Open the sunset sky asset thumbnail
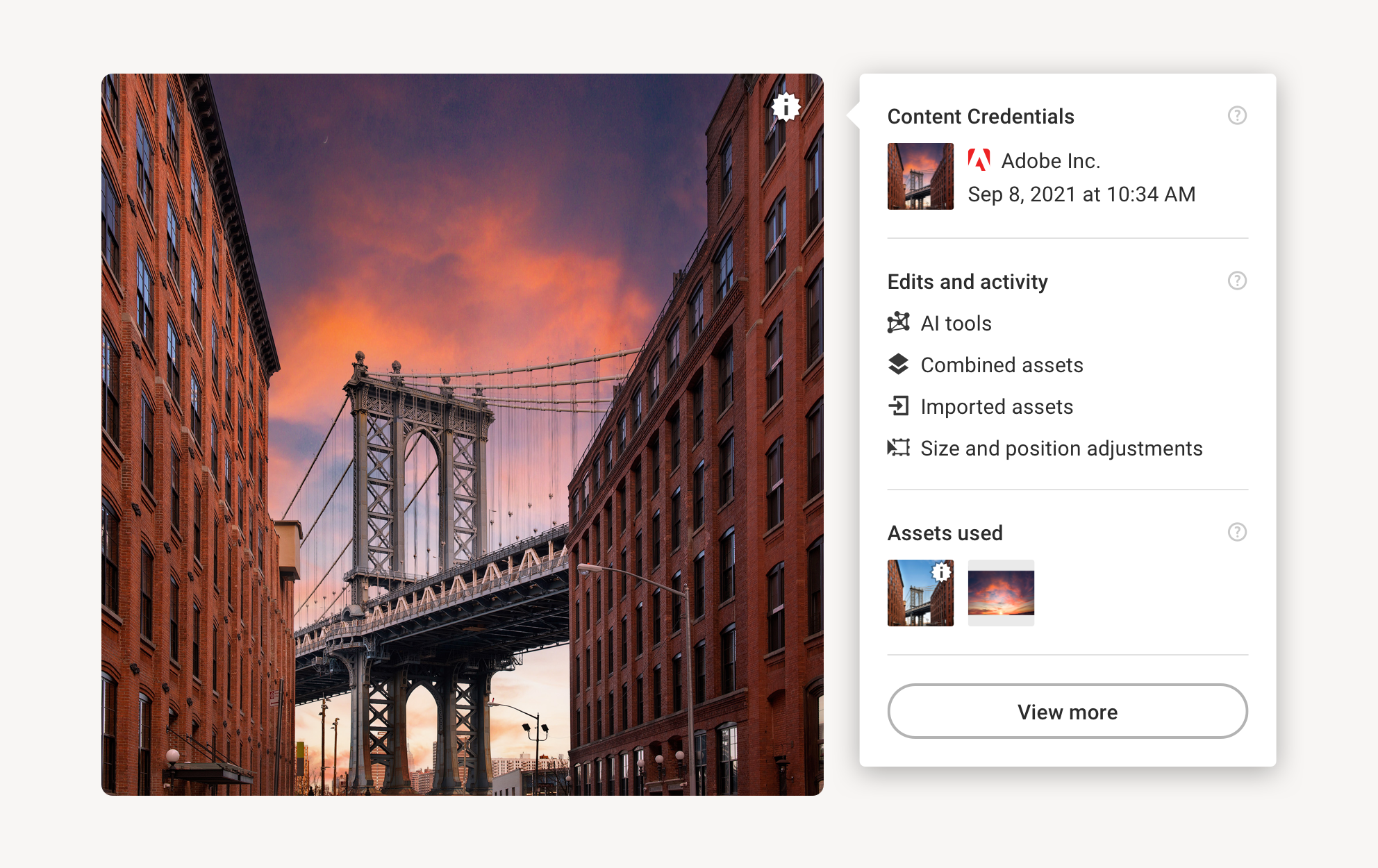Viewport: 1378px width, 868px height. (x=1001, y=593)
